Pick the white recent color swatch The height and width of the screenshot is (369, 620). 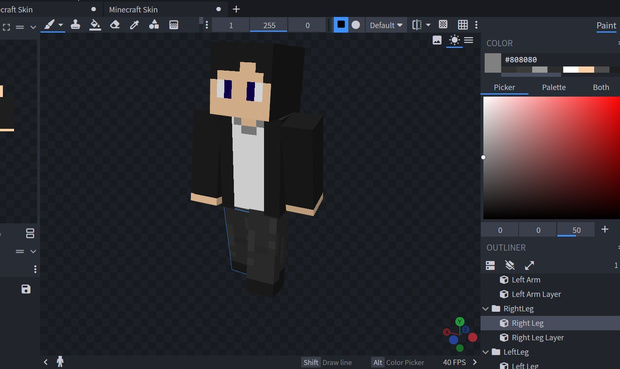pyautogui.click(x=571, y=70)
